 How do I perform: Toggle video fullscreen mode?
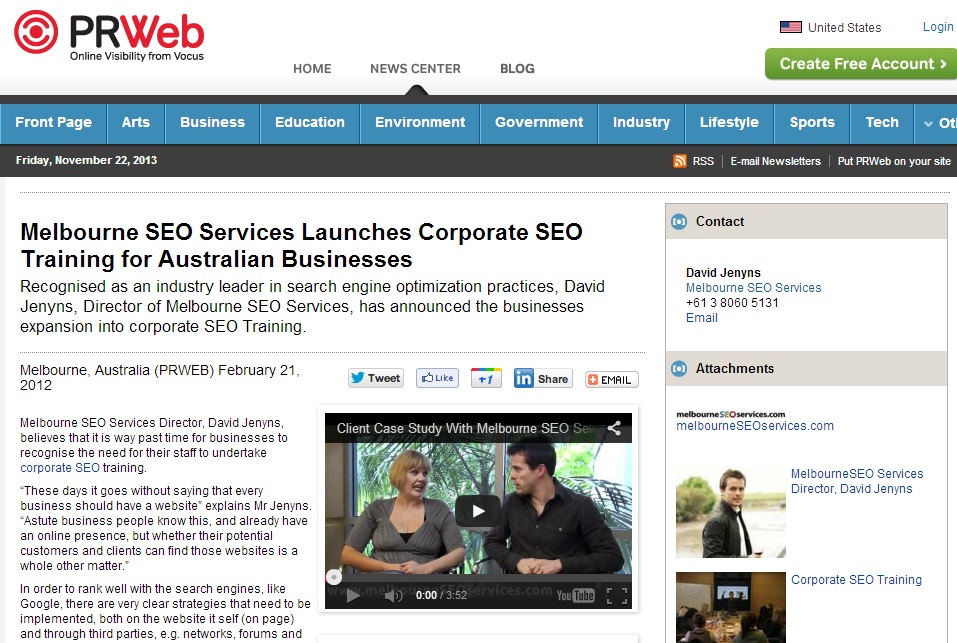pyautogui.click(x=616, y=595)
